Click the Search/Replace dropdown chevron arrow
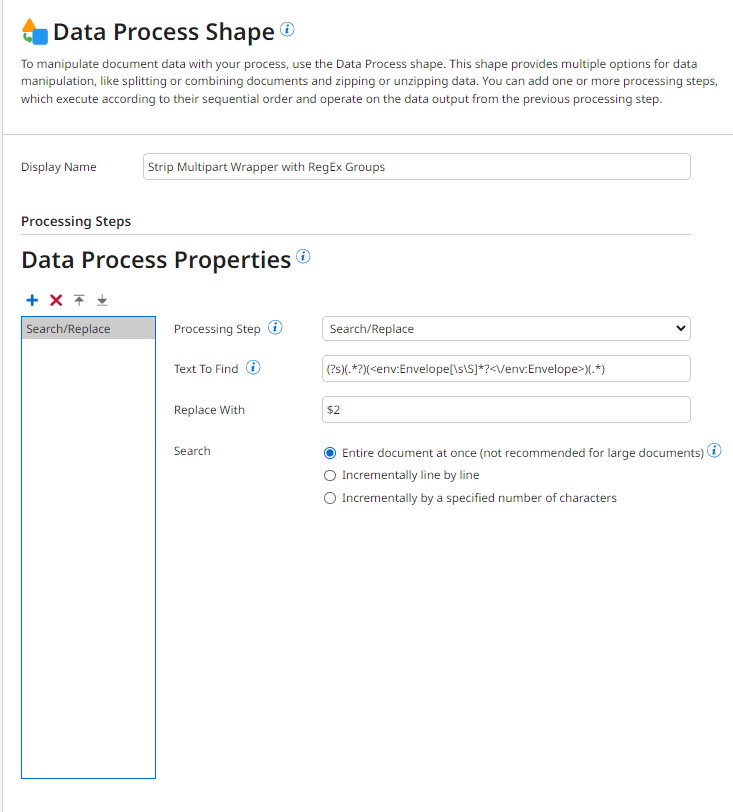 pyautogui.click(x=681, y=328)
